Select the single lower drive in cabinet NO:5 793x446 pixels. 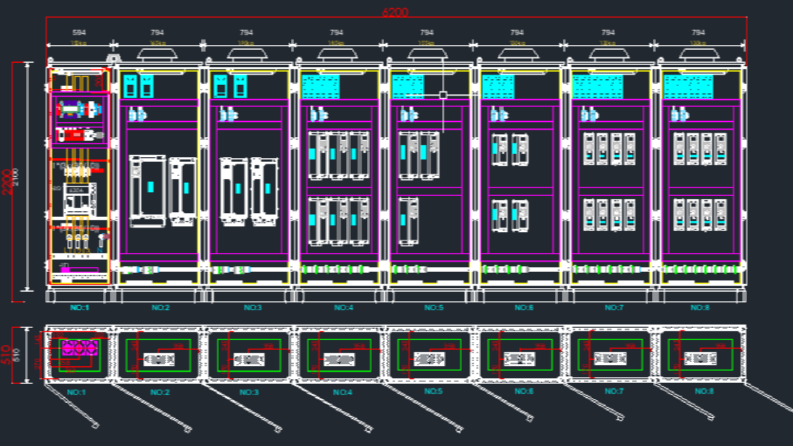tap(408, 221)
